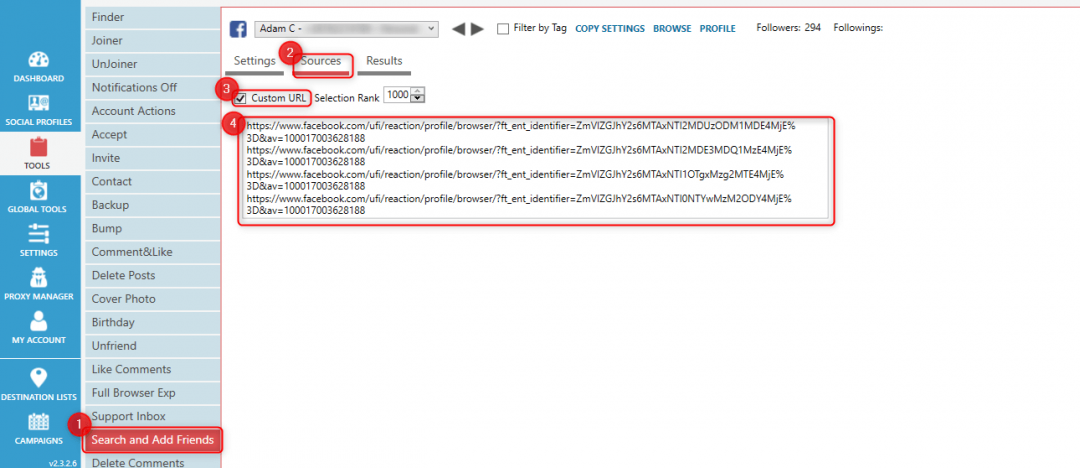Open the Dashboard icon in sidebar
1080x468 pixels.
(x=39, y=60)
